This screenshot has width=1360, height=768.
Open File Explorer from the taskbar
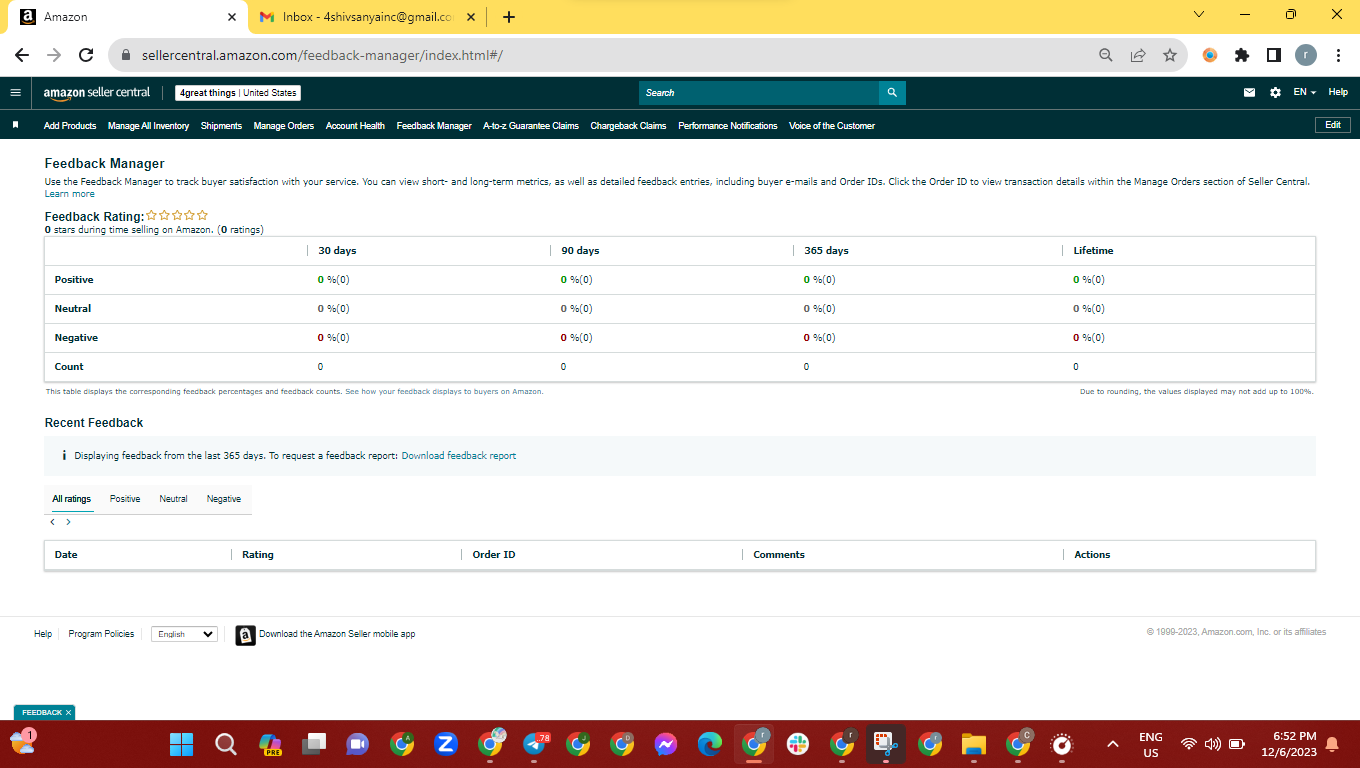(974, 744)
